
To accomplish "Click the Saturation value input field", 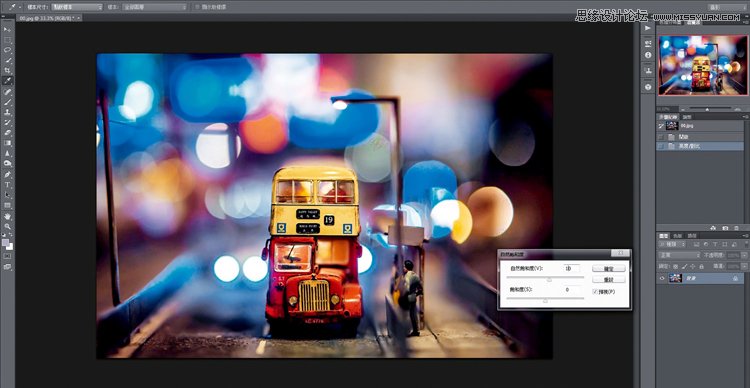I will [x=571, y=290].
